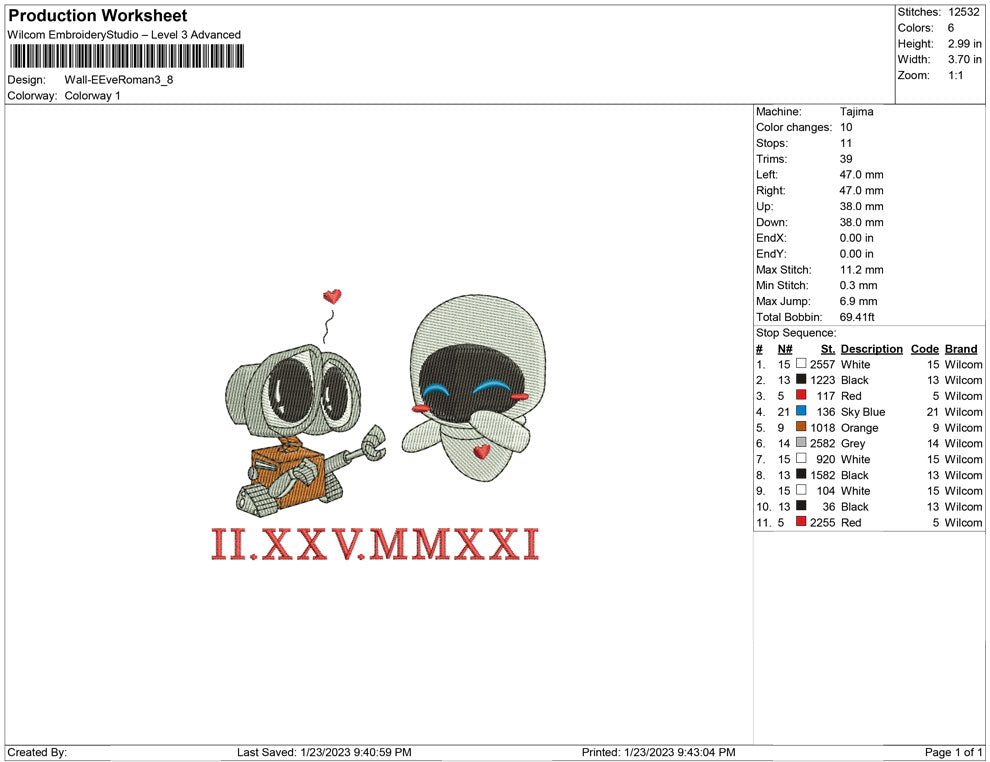Click the 'Production Worksheet' title
Image resolution: width=990 pixels, height=762 pixels.
click(x=98, y=16)
